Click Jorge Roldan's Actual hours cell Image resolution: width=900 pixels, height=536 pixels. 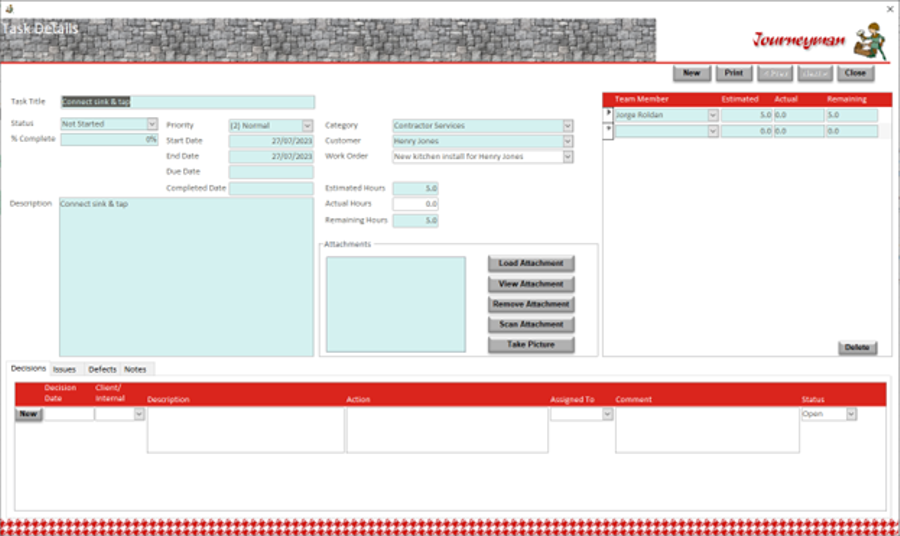point(799,115)
